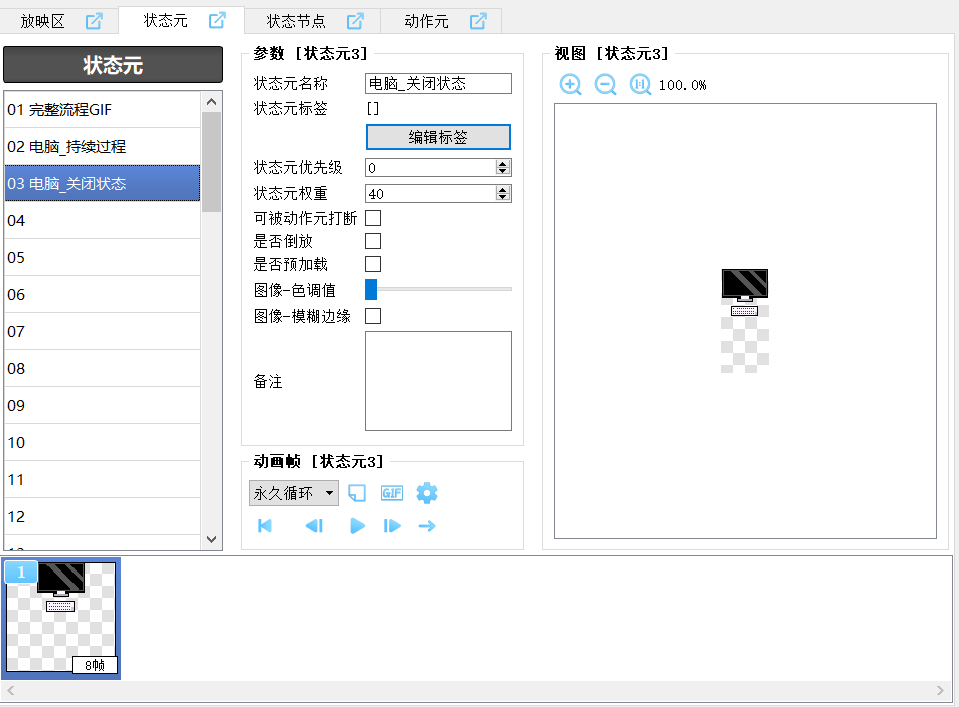This screenshot has height=707, width=959.
Task: Toggle the 是否倒放 checkbox
Action: pos(373,241)
